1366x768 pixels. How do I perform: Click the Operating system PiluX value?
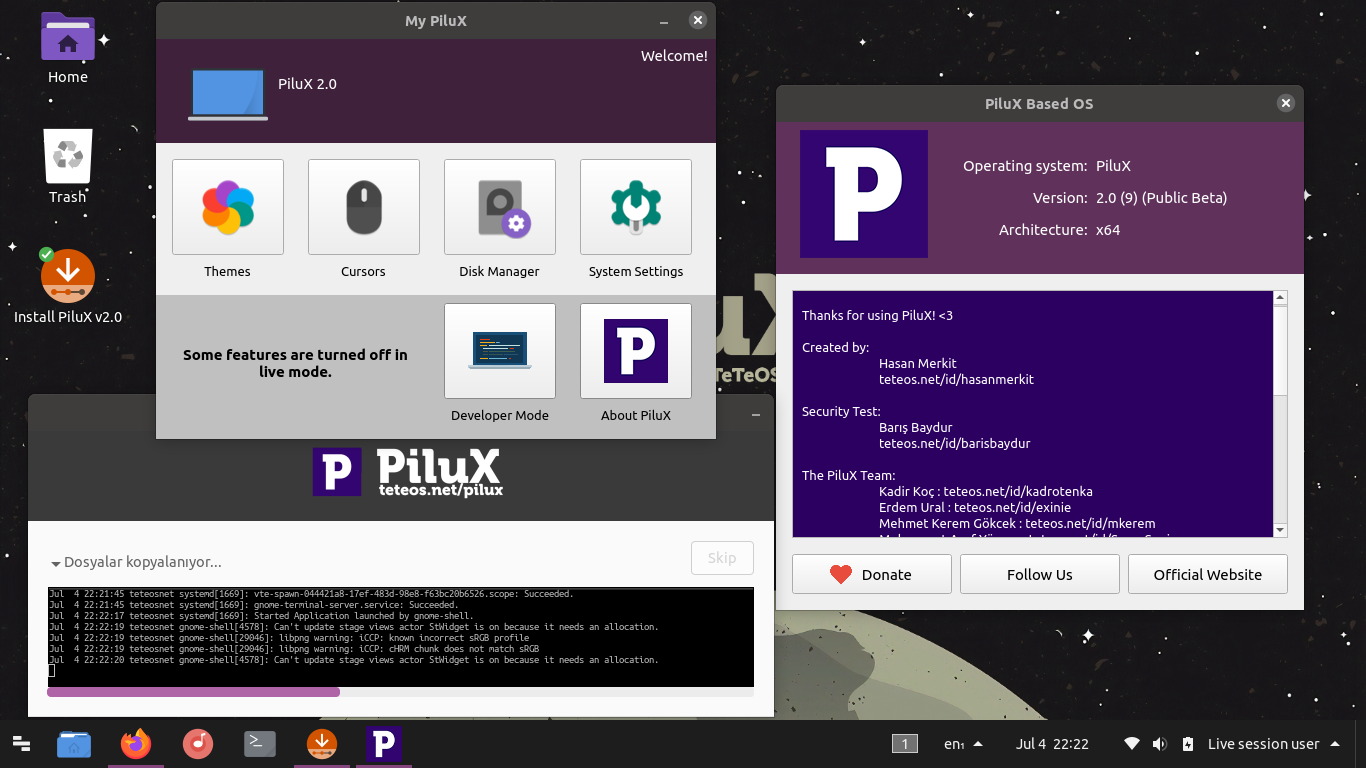pos(1113,166)
